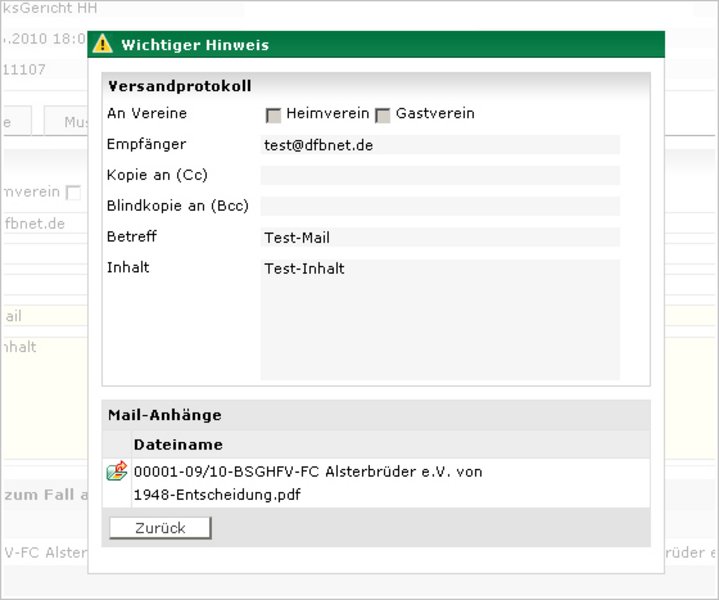The width and height of the screenshot is (719, 600).
Task: Click the An Vereine label
Action: 147,114
